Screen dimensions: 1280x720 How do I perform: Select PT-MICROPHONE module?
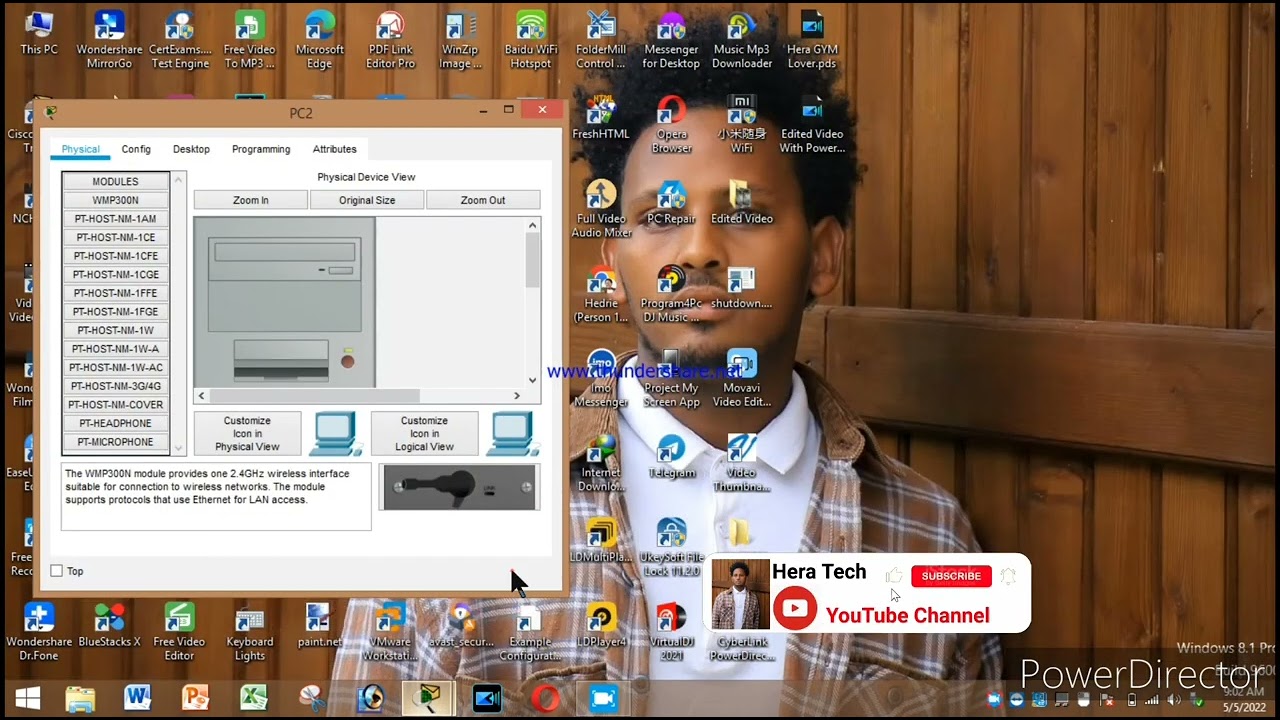coord(116,442)
